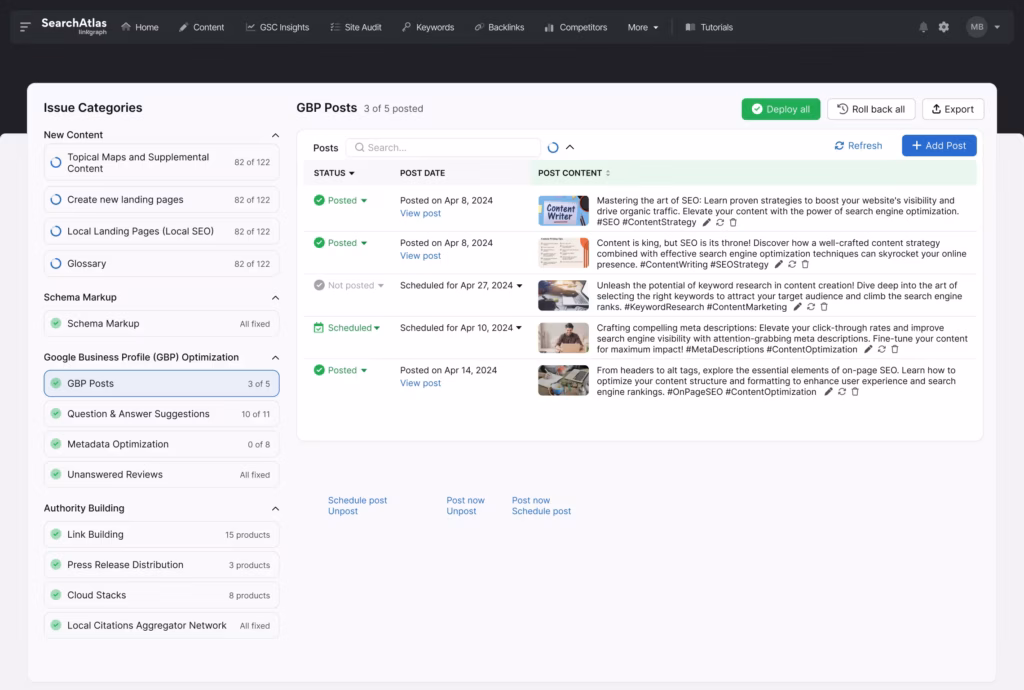
Task: Click the Schema Markup fixed checkmark
Action: point(54,323)
